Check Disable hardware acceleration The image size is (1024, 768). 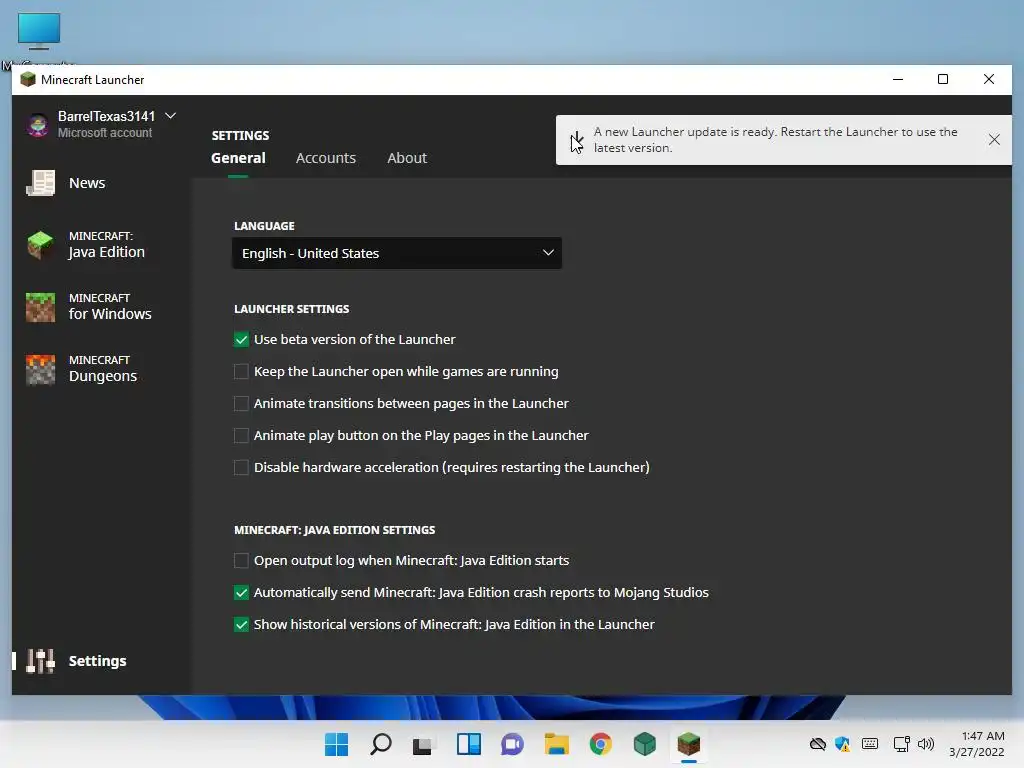click(x=241, y=468)
